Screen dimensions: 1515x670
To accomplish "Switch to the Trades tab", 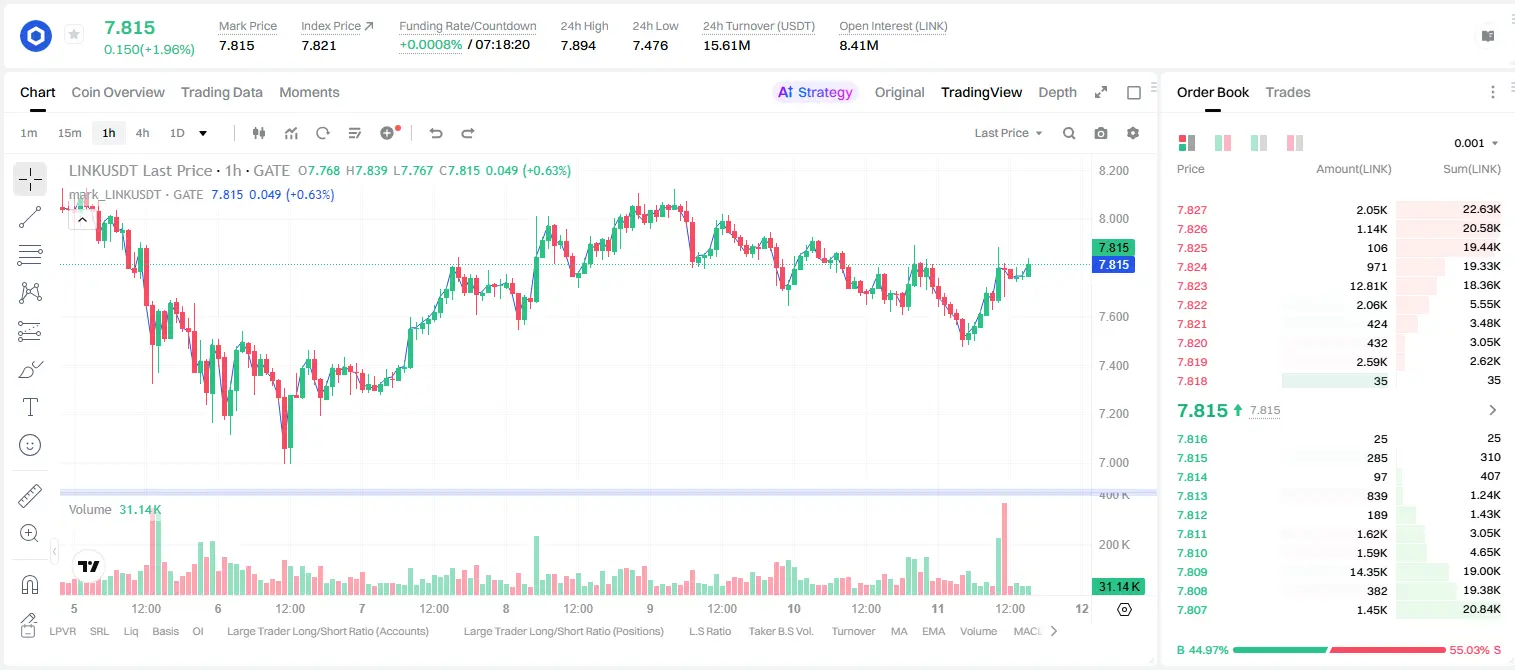I will coord(1287,92).
